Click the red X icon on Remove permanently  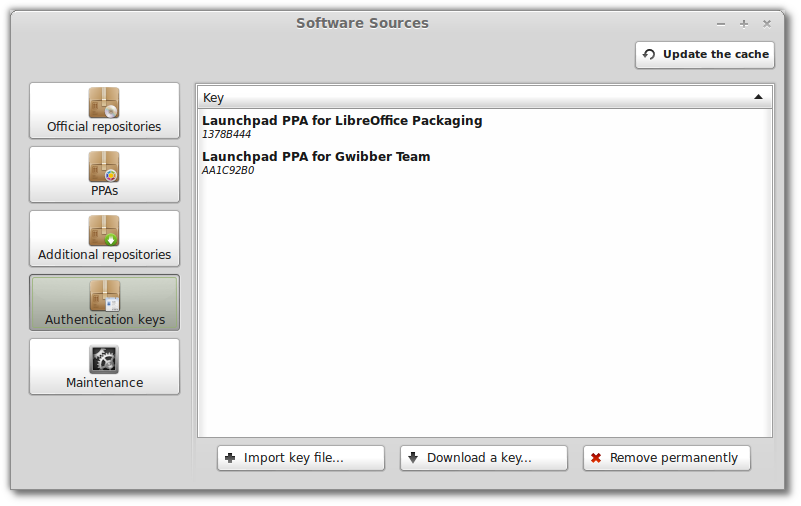596,458
